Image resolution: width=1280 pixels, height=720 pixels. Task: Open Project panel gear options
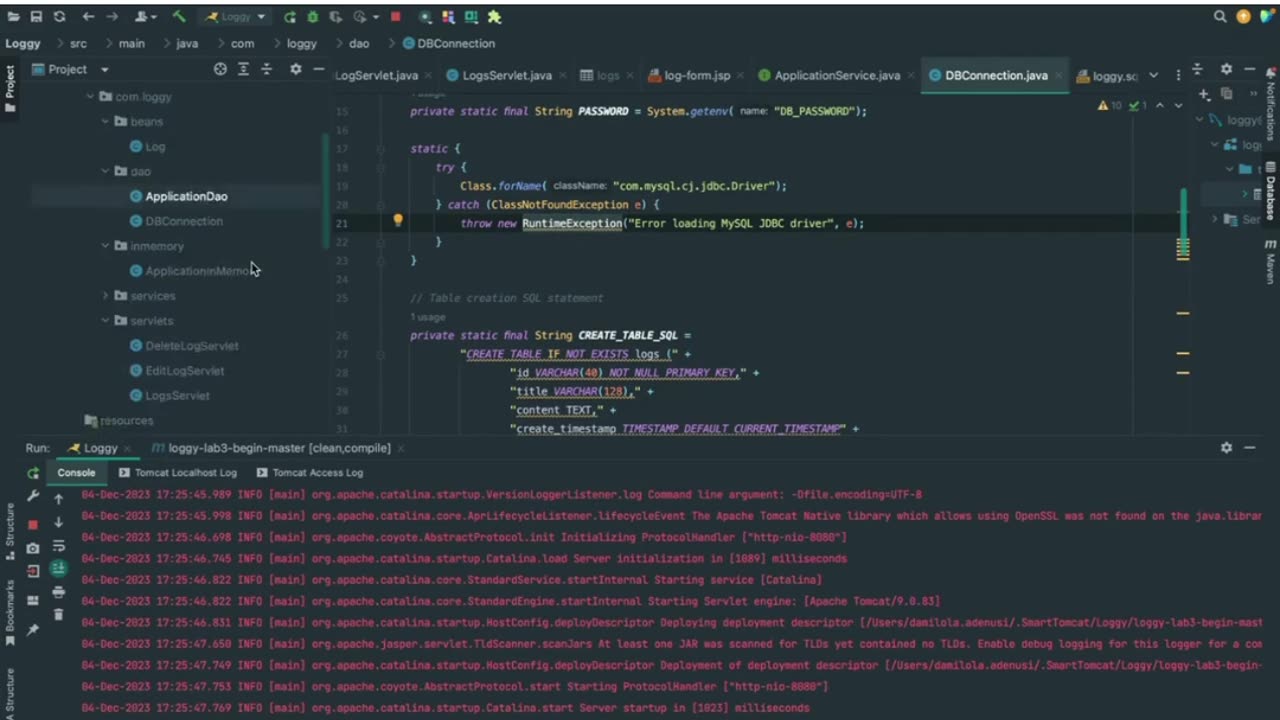click(x=295, y=69)
